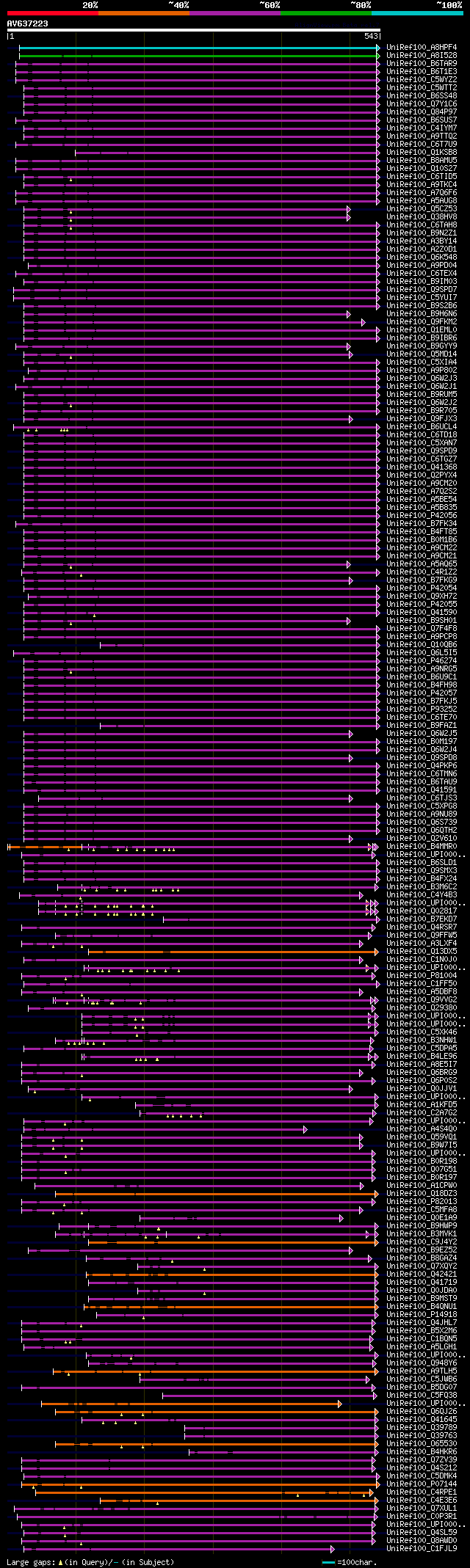Click label UniRef100_Q7Y1C6
The image size is (470, 1568).
422,104
